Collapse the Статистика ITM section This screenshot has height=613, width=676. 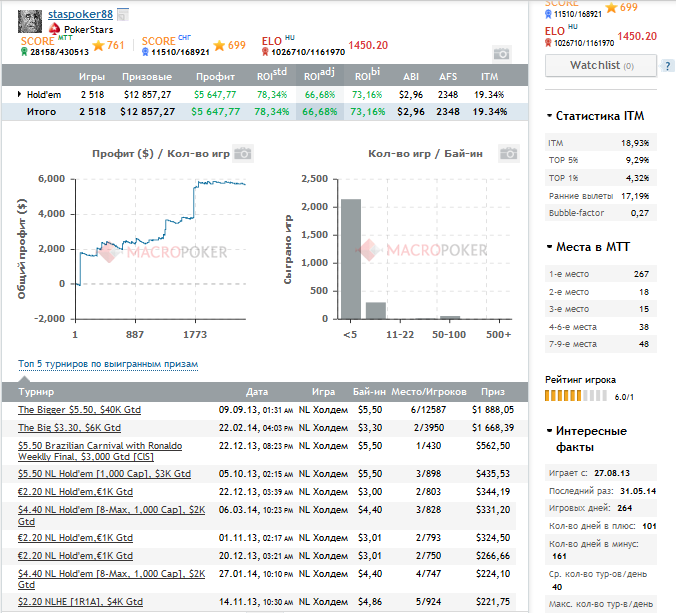click(x=549, y=116)
